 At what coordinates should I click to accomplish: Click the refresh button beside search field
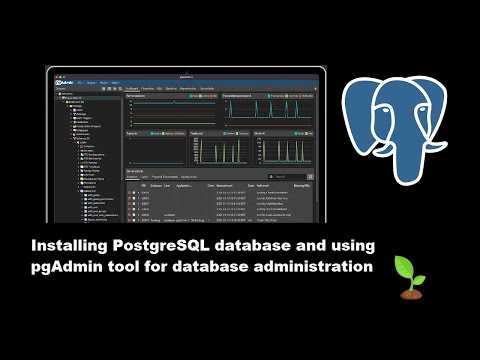[310, 177]
